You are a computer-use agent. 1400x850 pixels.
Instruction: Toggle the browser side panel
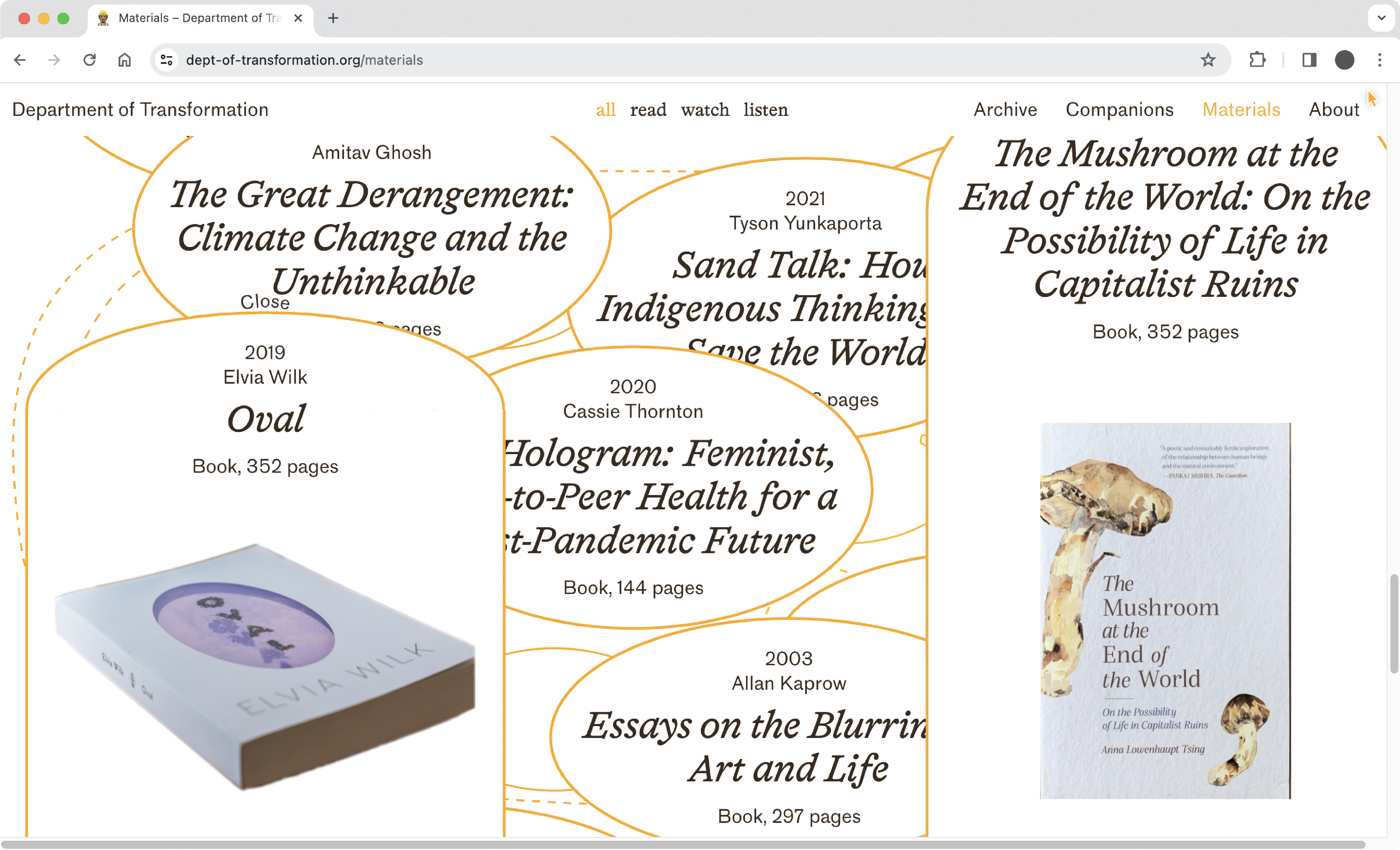coord(1309,60)
